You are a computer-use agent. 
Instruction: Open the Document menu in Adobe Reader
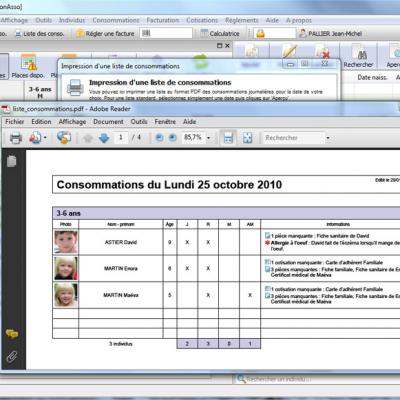click(x=108, y=122)
